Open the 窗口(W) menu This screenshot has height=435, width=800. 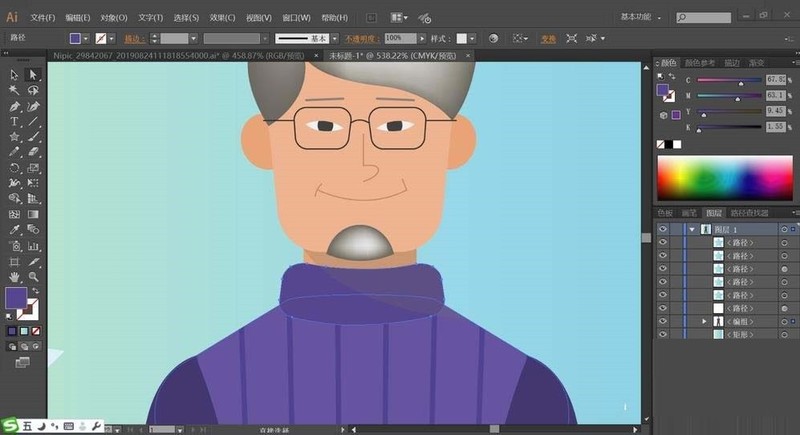coord(296,17)
